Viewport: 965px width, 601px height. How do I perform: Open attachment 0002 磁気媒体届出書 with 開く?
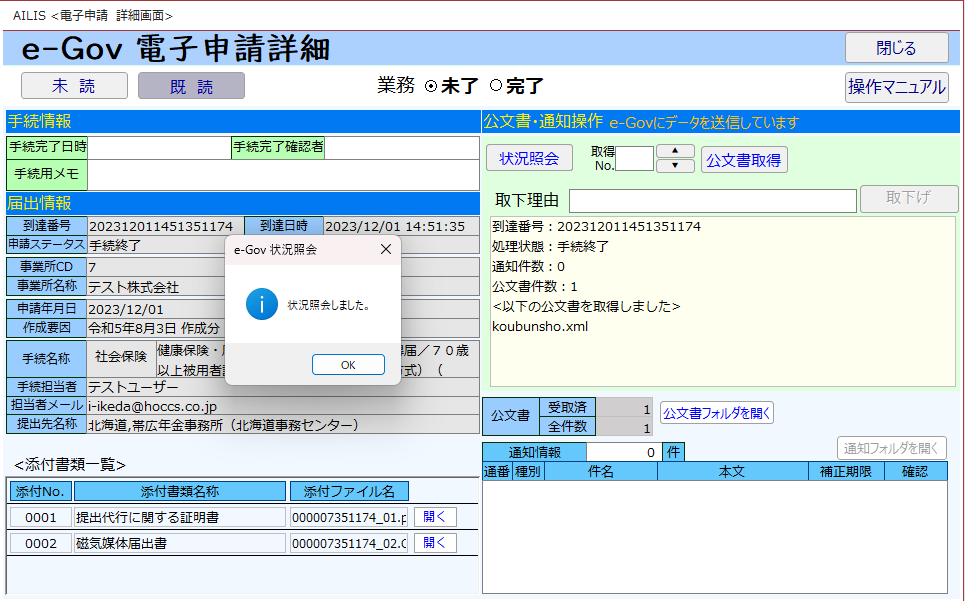435,543
